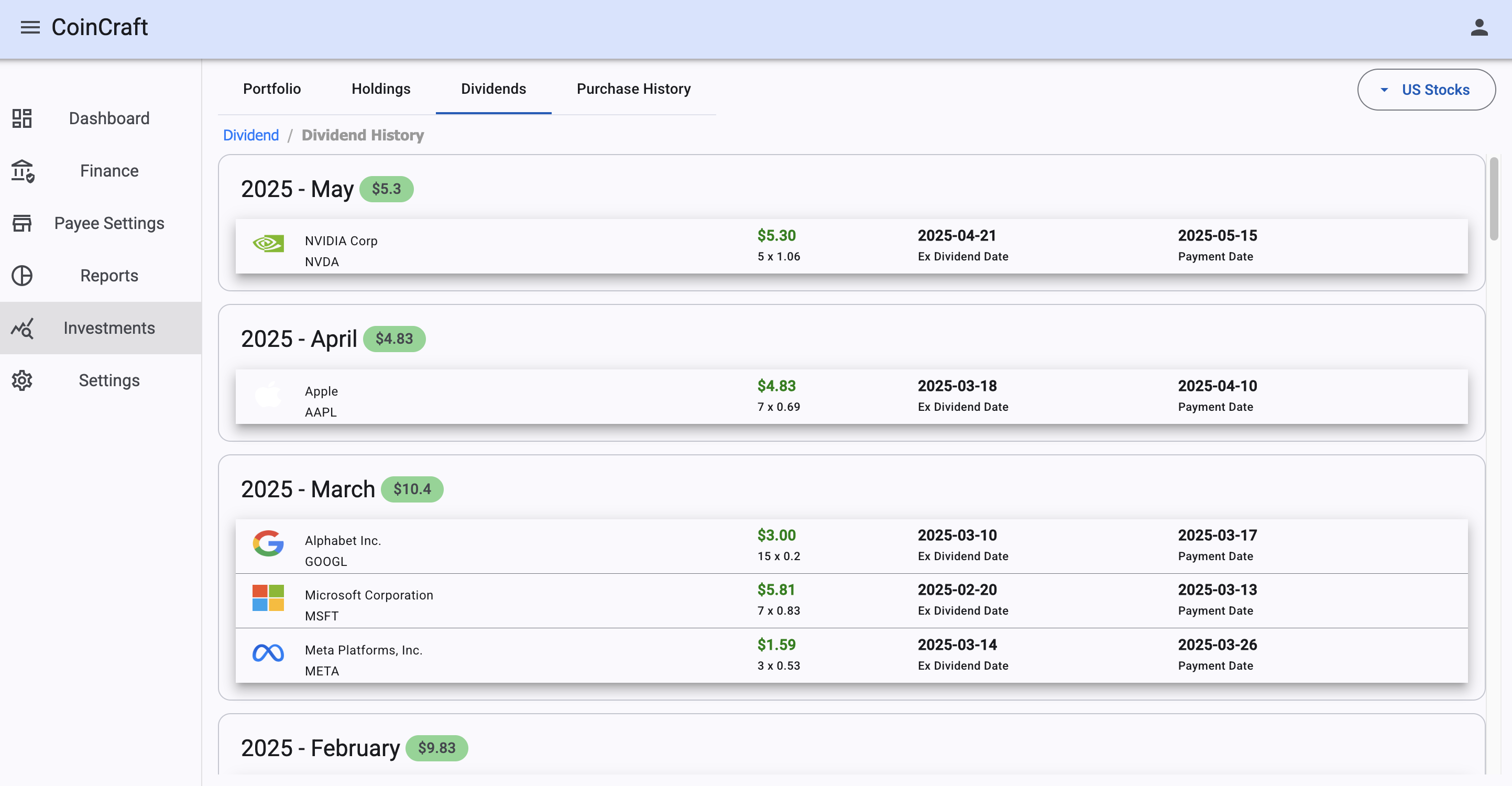Select the Dashboard grid icon
Viewport: 1512px width, 786px height.
(21, 118)
